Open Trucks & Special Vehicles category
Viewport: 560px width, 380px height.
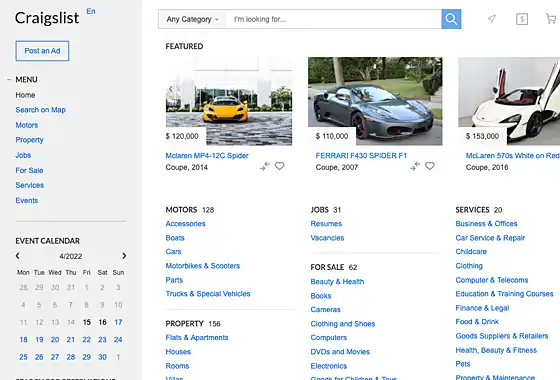pyautogui.click(x=208, y=294)
